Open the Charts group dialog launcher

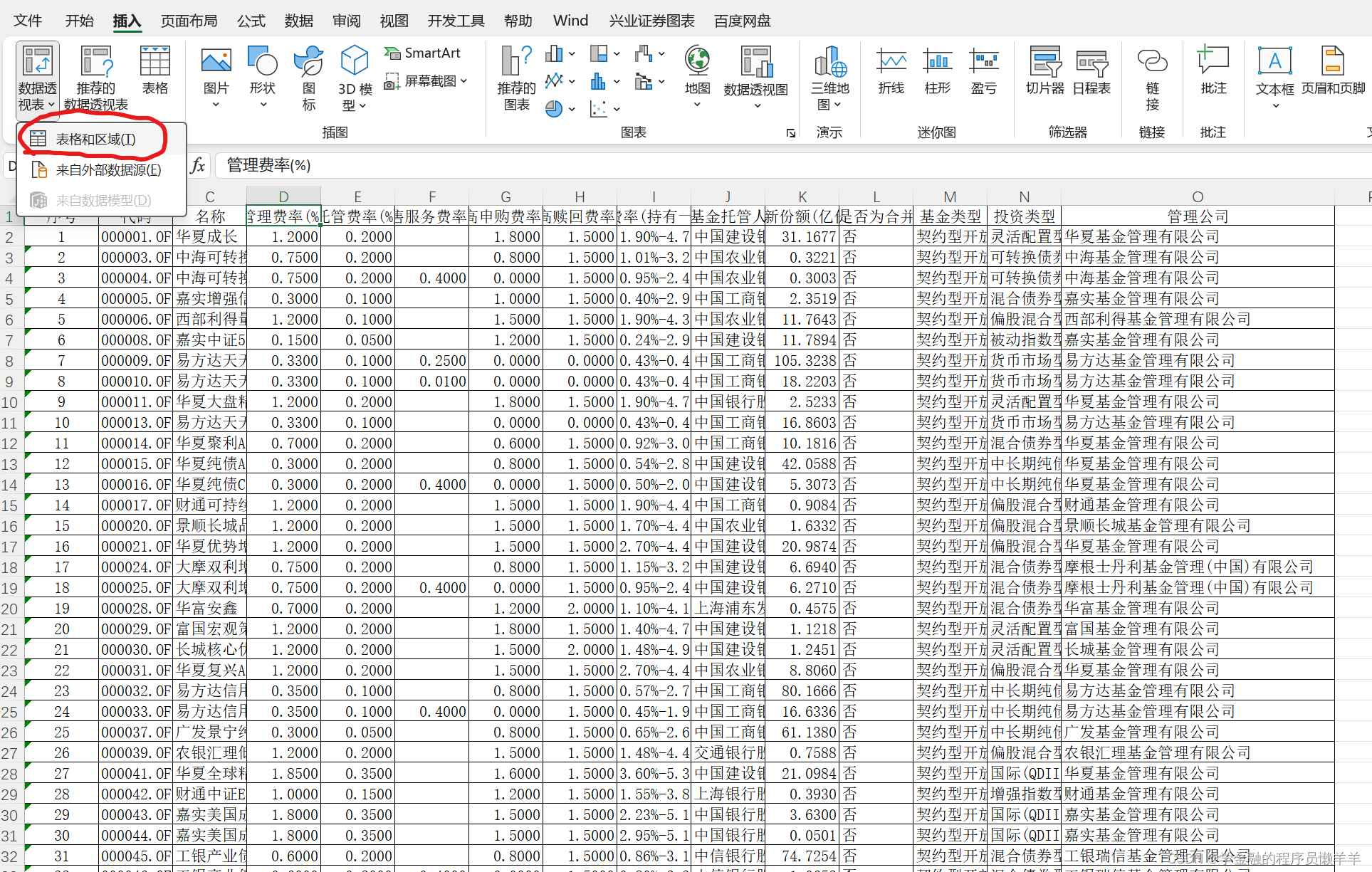(x=790, y=133)
